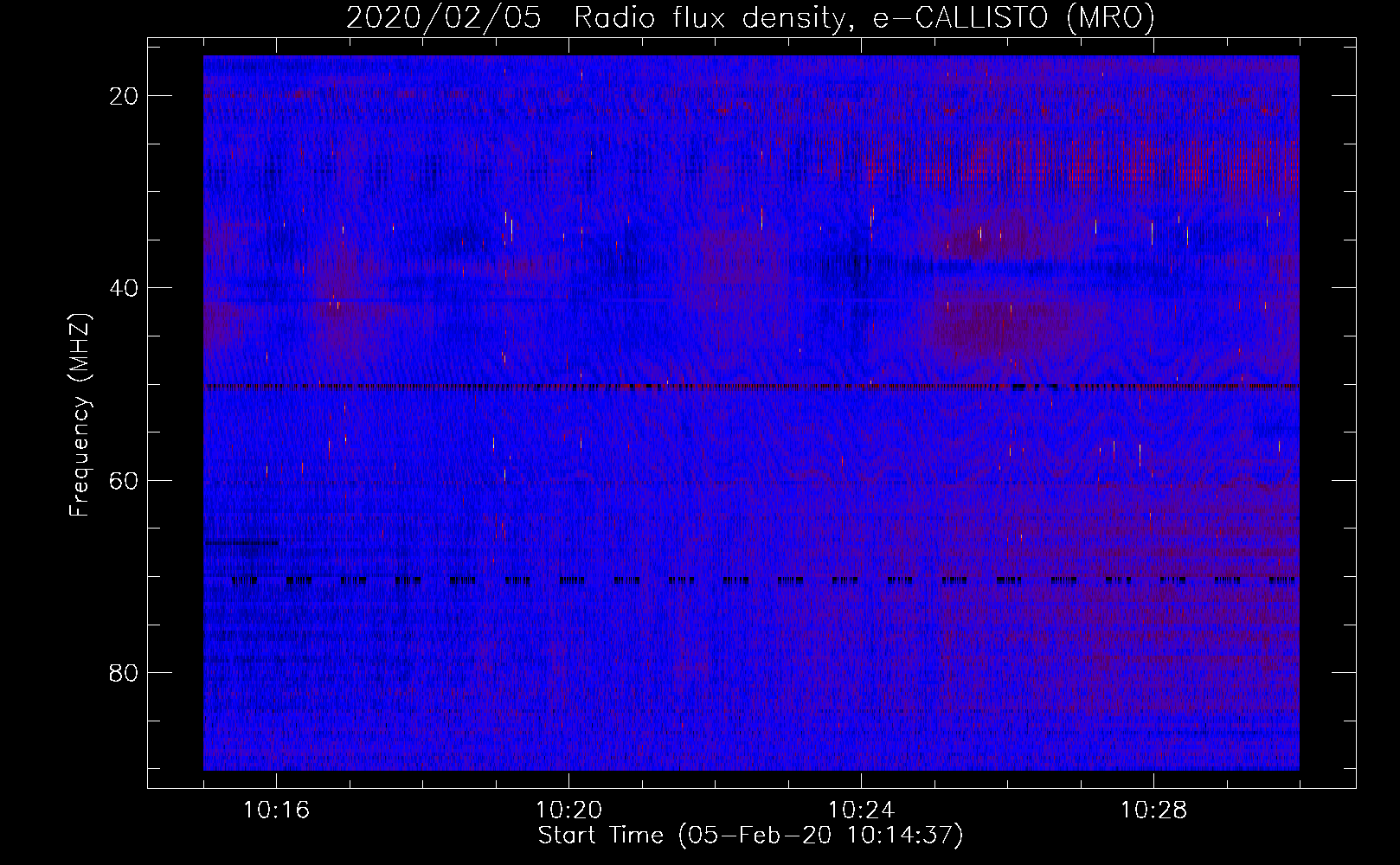Click the '80' frequency tick label
1400x865 pixels.
[124, 672]
